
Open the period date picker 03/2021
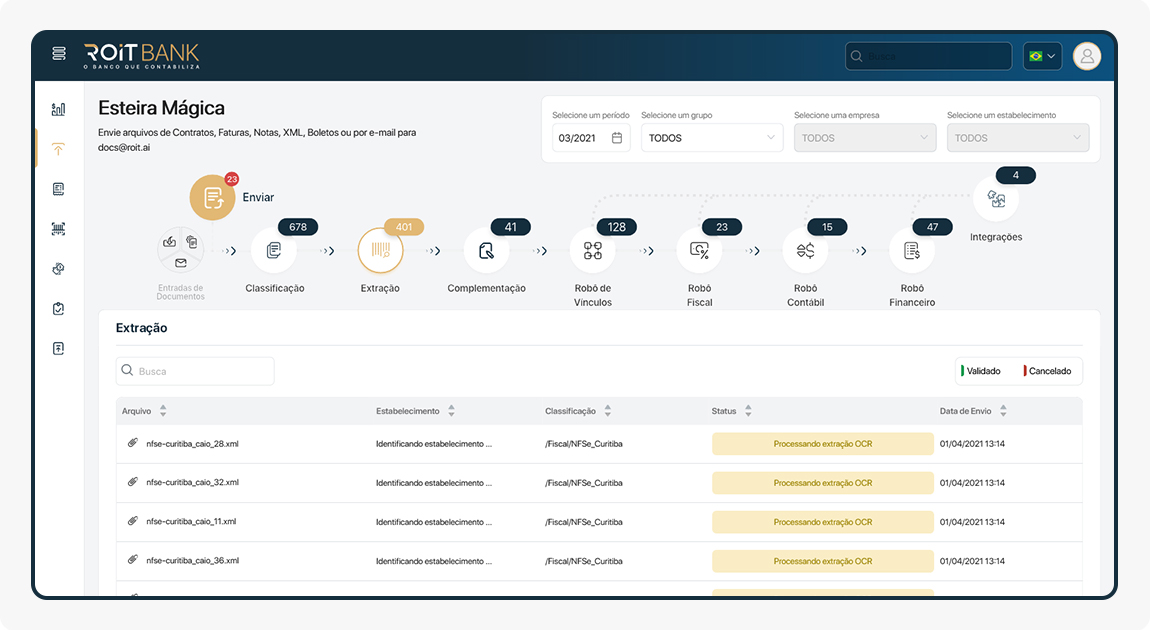click(x=590, y=138)
